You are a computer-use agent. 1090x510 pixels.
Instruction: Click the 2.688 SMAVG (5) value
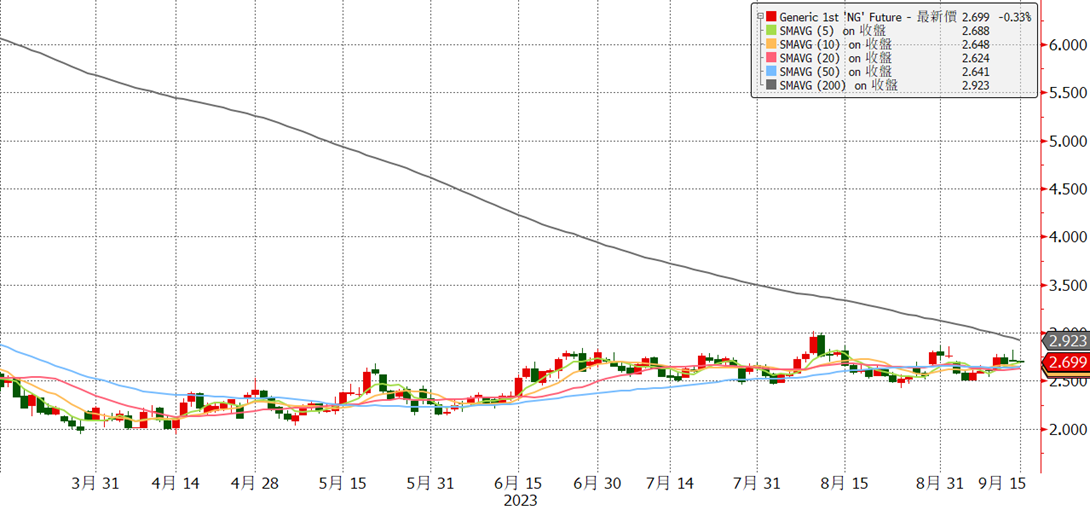pos(977,31)
